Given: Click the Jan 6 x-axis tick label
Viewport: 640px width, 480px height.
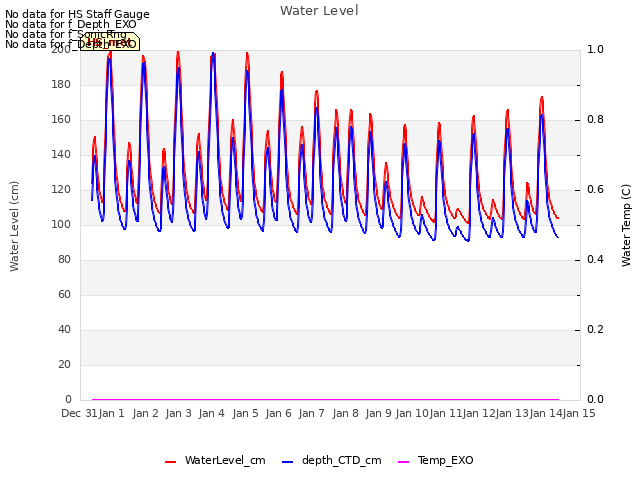Looking at the screenshot, I should [279, 413].
